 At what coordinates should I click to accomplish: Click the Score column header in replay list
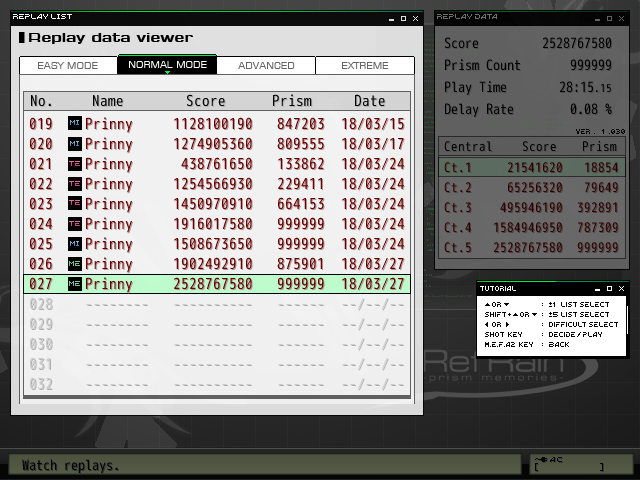point(205,101)
